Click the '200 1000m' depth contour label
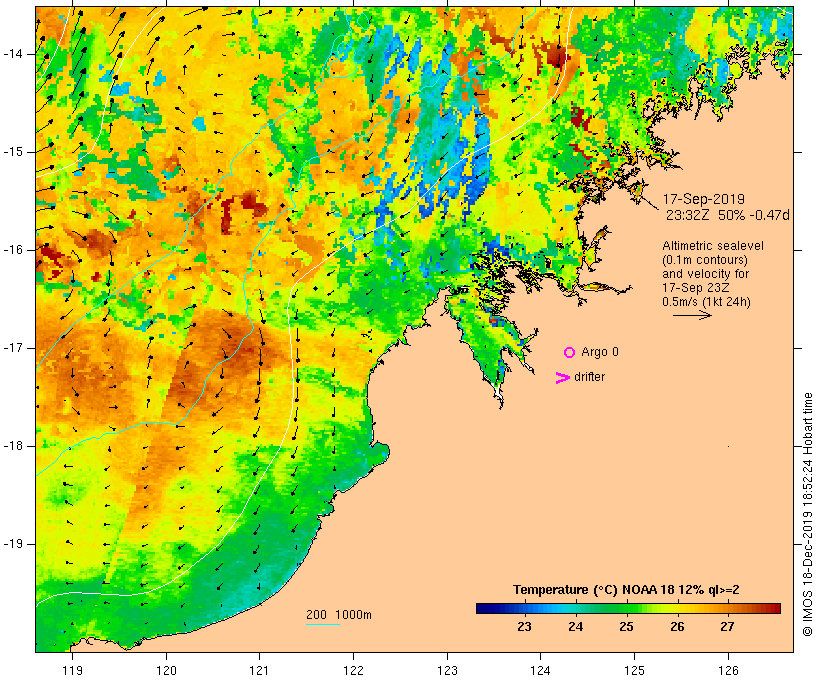The height and width of the screenshot is (680, 820). point(339,615)
